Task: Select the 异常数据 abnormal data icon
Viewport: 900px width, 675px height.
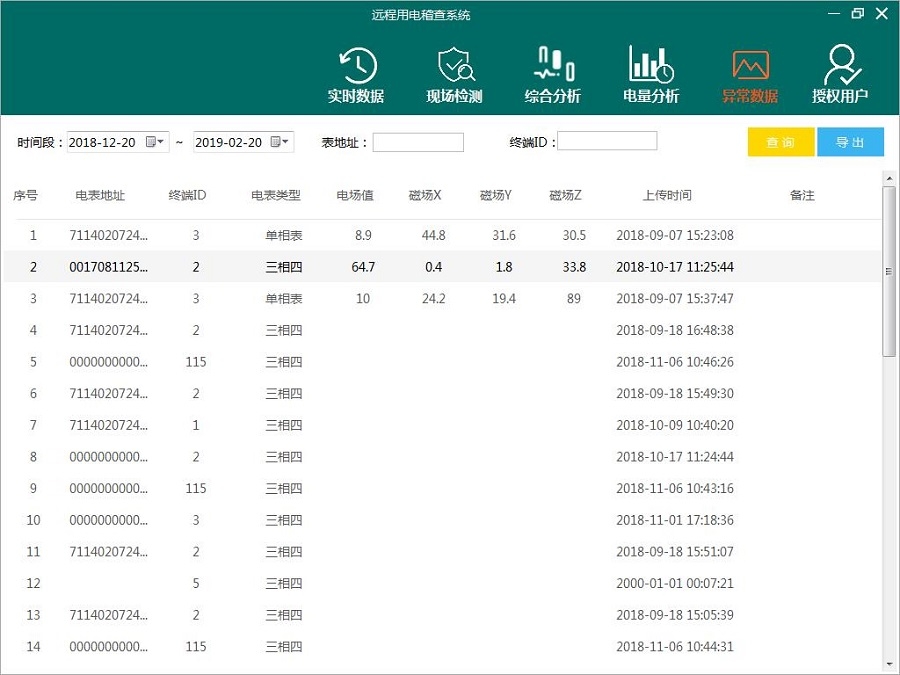Action: click(x=750, y=75)
